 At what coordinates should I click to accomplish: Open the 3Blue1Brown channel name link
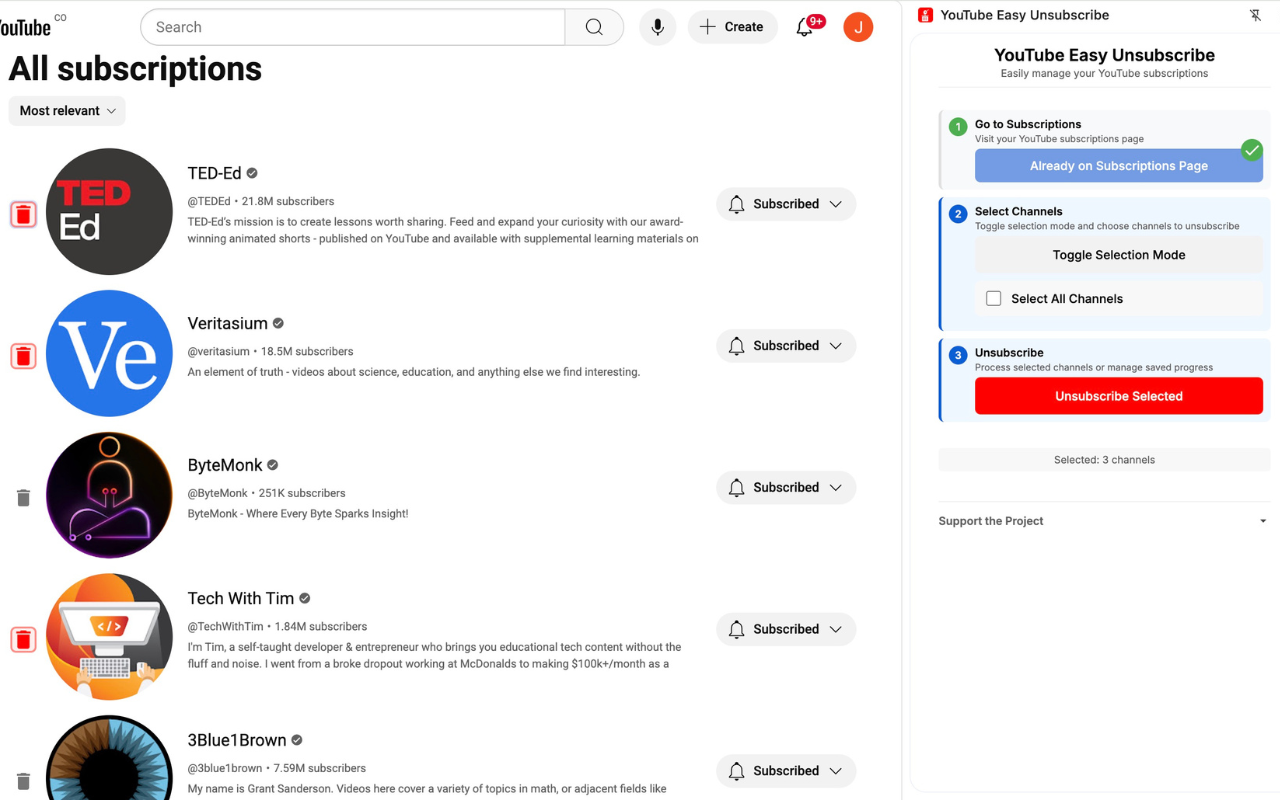(237, 740)
